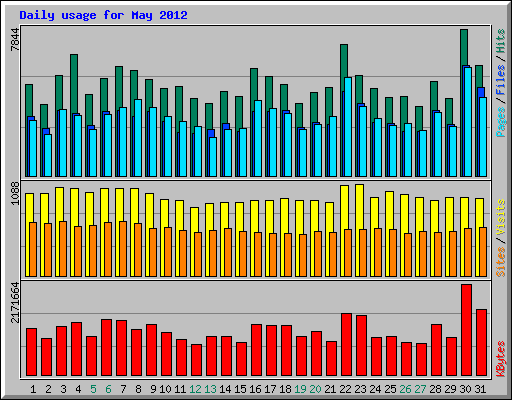Click green weekend day label 26
This screenshot has width=512, height=400.
point(405,389)
